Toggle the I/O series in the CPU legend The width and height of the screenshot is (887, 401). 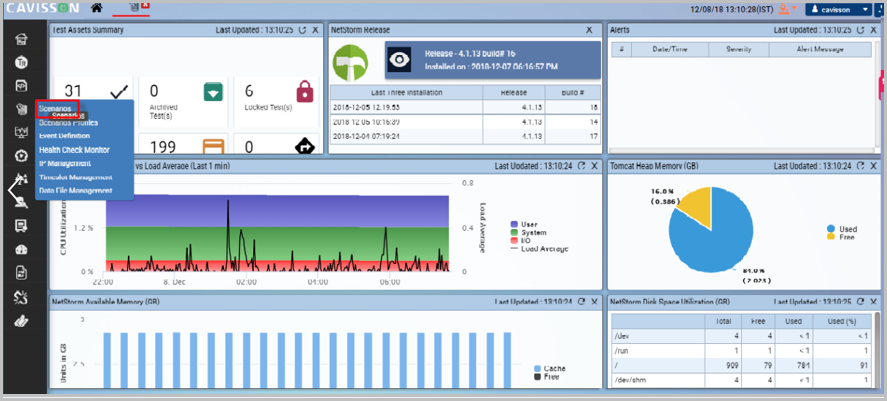pos(521,240)
